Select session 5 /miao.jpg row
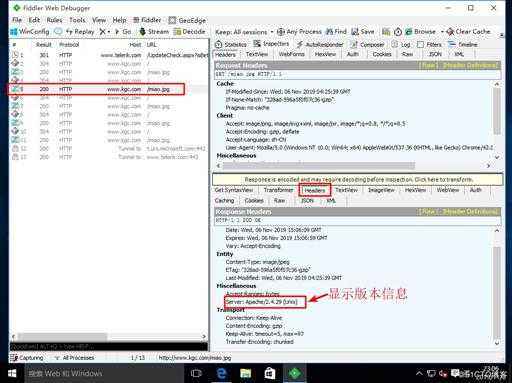This screenshot has height=383, width=512. click(x=109, y=89)
